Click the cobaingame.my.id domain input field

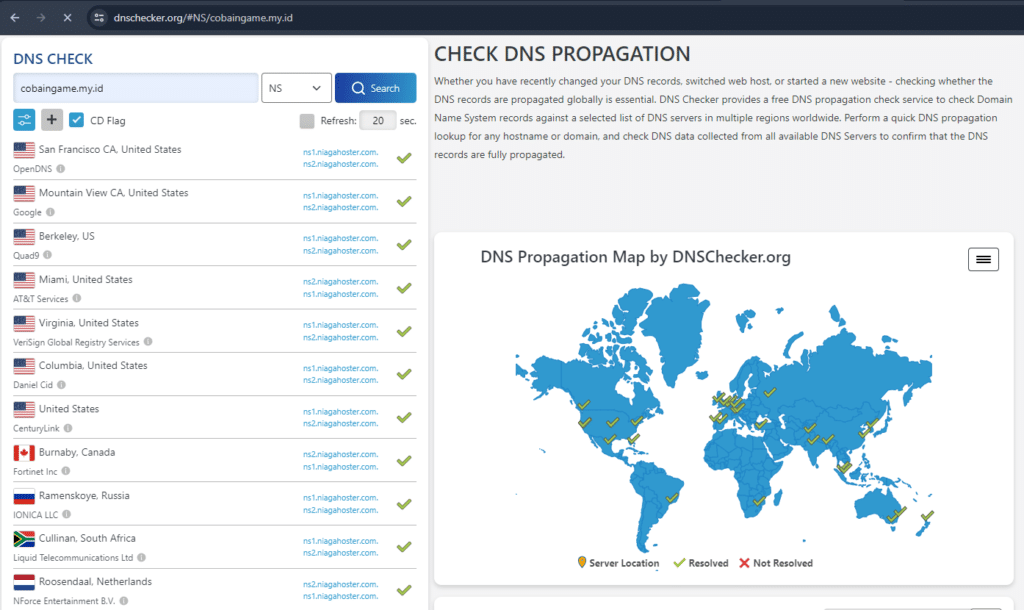135,88
